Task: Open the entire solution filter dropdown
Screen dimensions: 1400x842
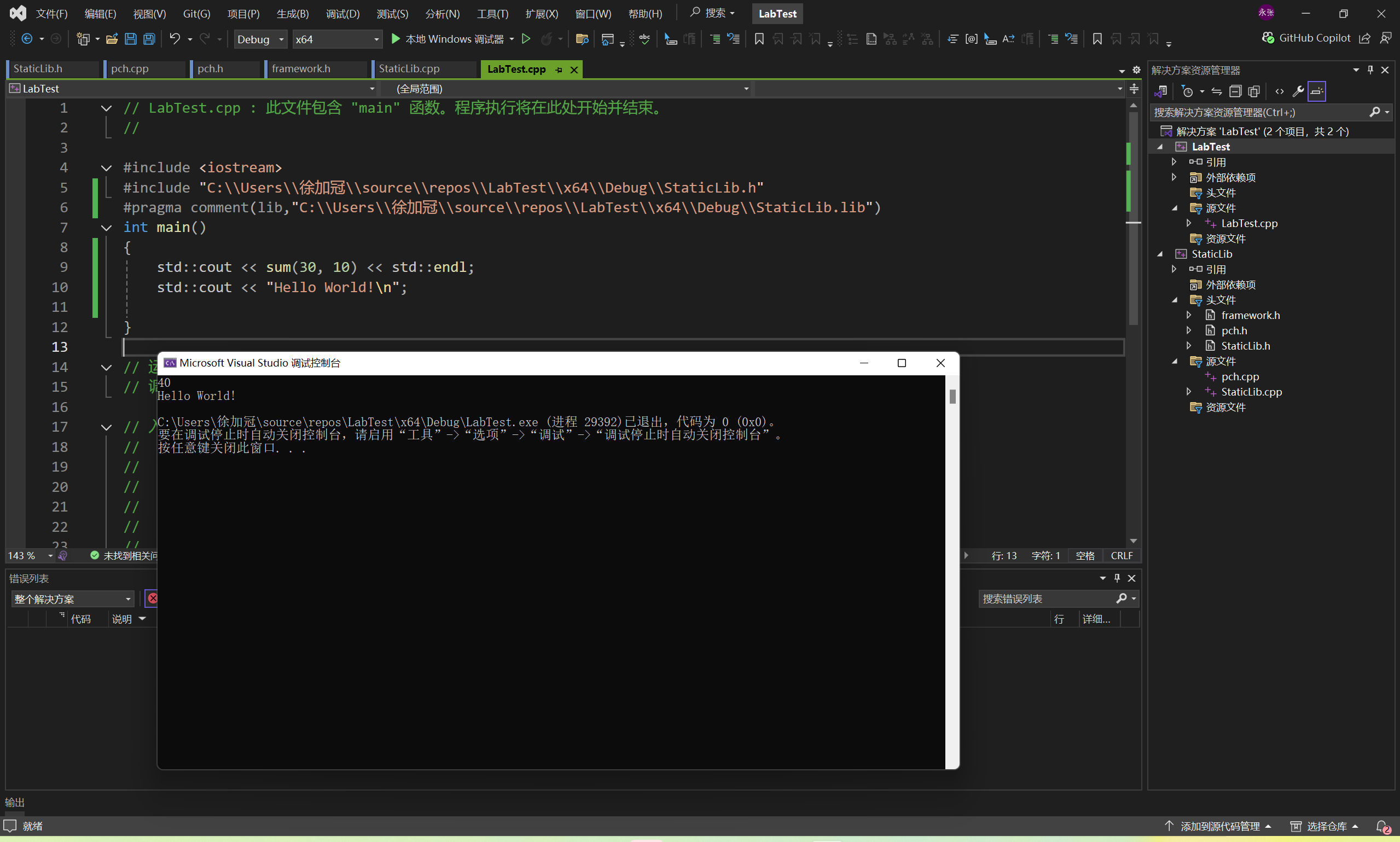Action: pos(73,599)
